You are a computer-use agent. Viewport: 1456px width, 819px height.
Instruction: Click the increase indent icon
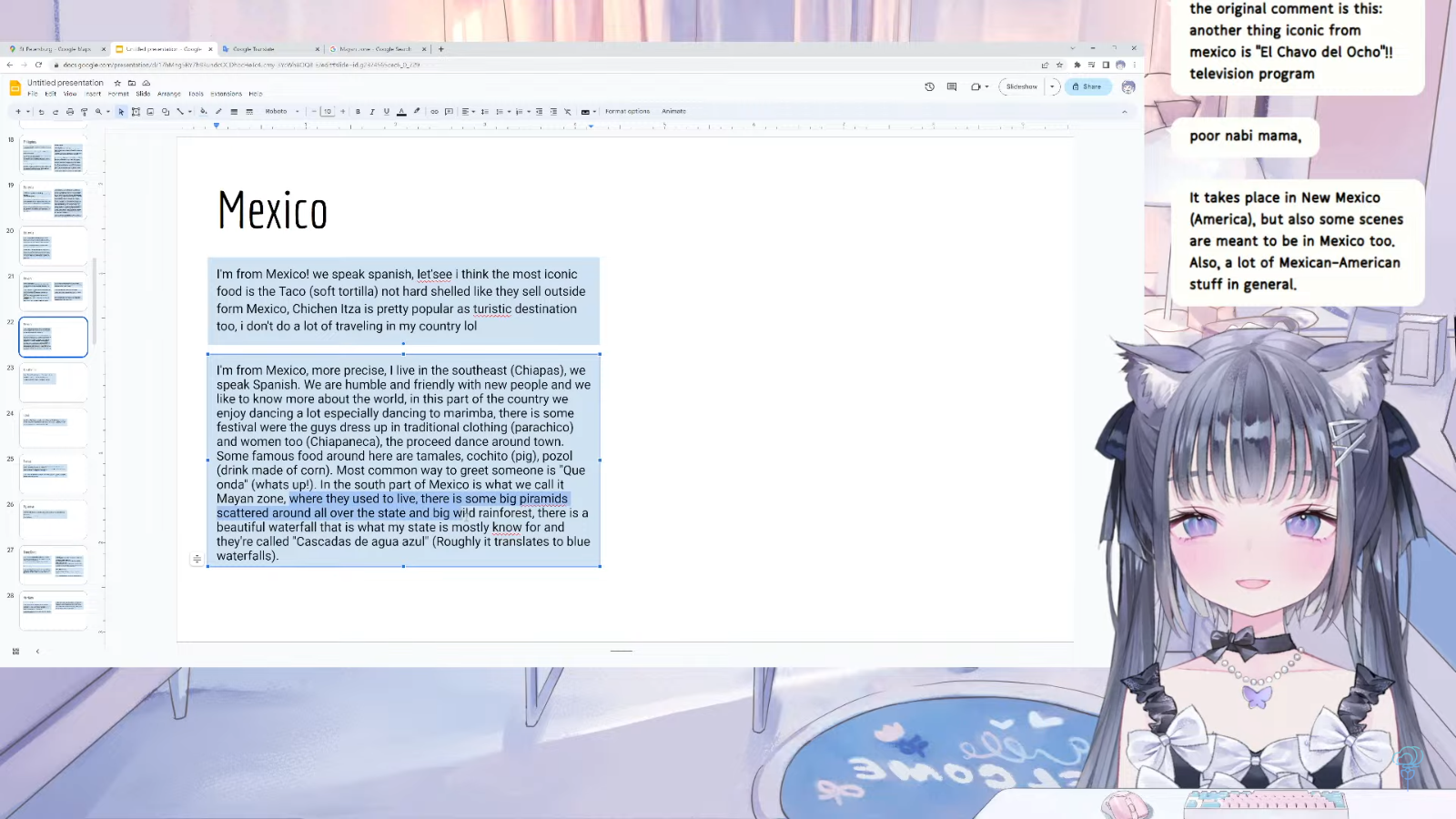[553, 111]
